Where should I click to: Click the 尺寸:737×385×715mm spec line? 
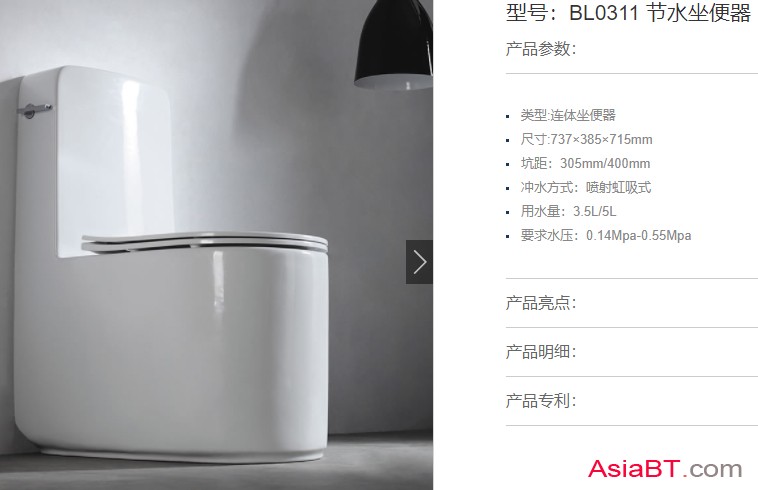pos(586,139)
